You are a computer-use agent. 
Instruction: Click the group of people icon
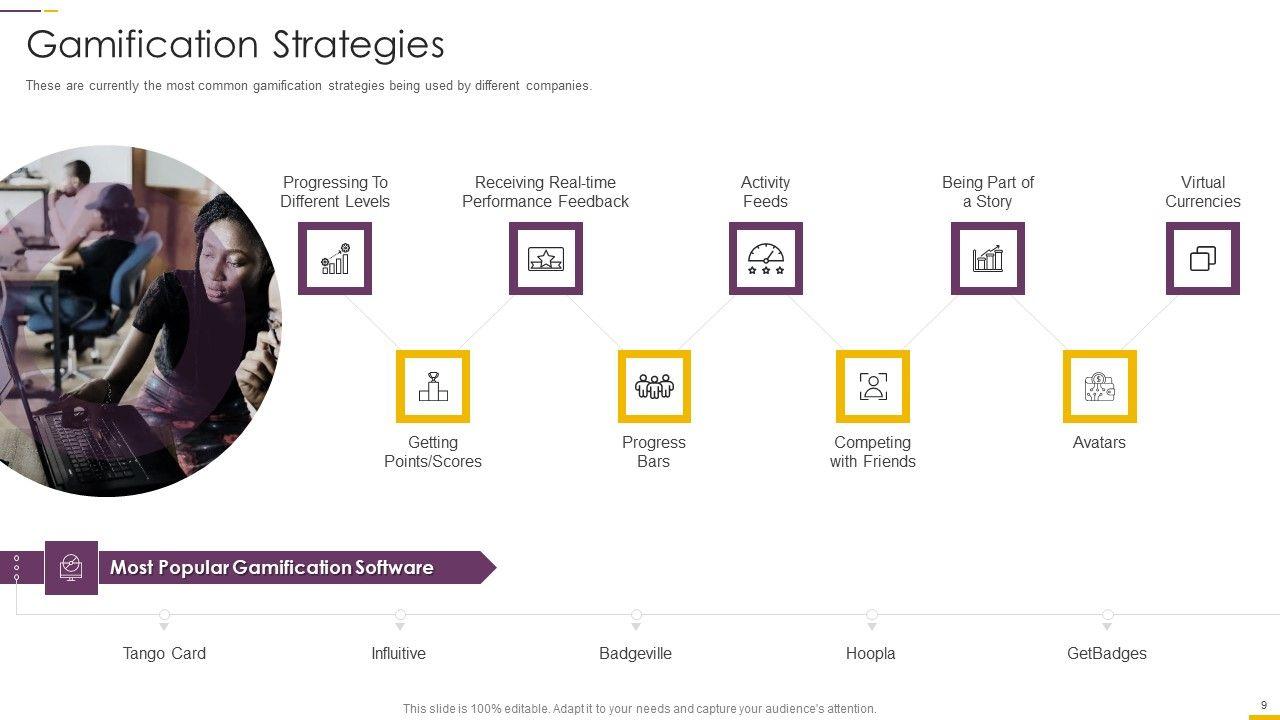tap(654, 386)
